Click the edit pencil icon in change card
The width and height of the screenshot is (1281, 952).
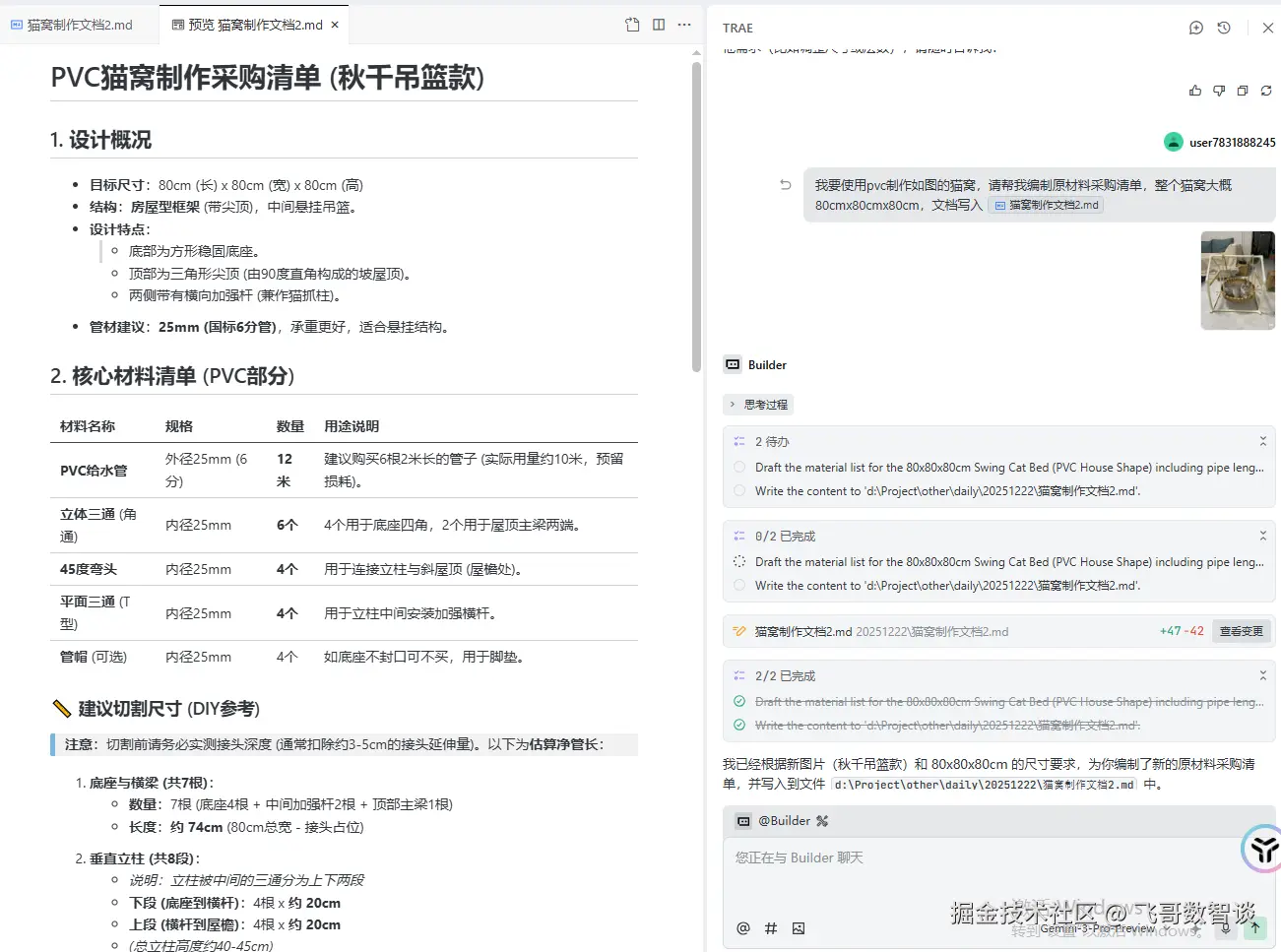pos(739,631)
